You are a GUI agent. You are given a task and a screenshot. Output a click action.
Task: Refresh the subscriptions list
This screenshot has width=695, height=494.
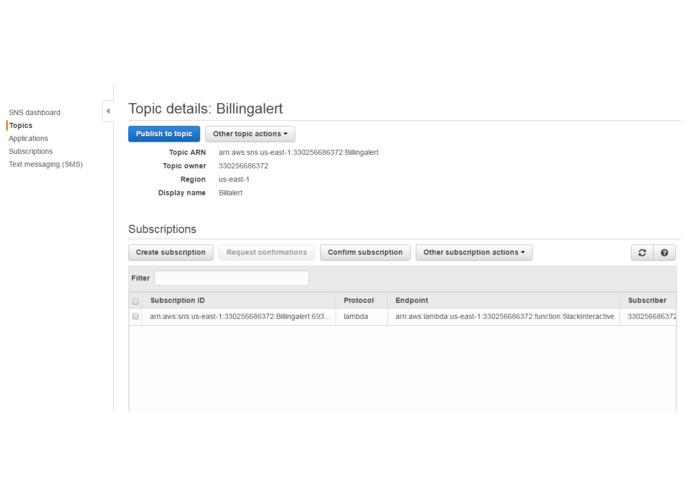click(x=642, y=253)
